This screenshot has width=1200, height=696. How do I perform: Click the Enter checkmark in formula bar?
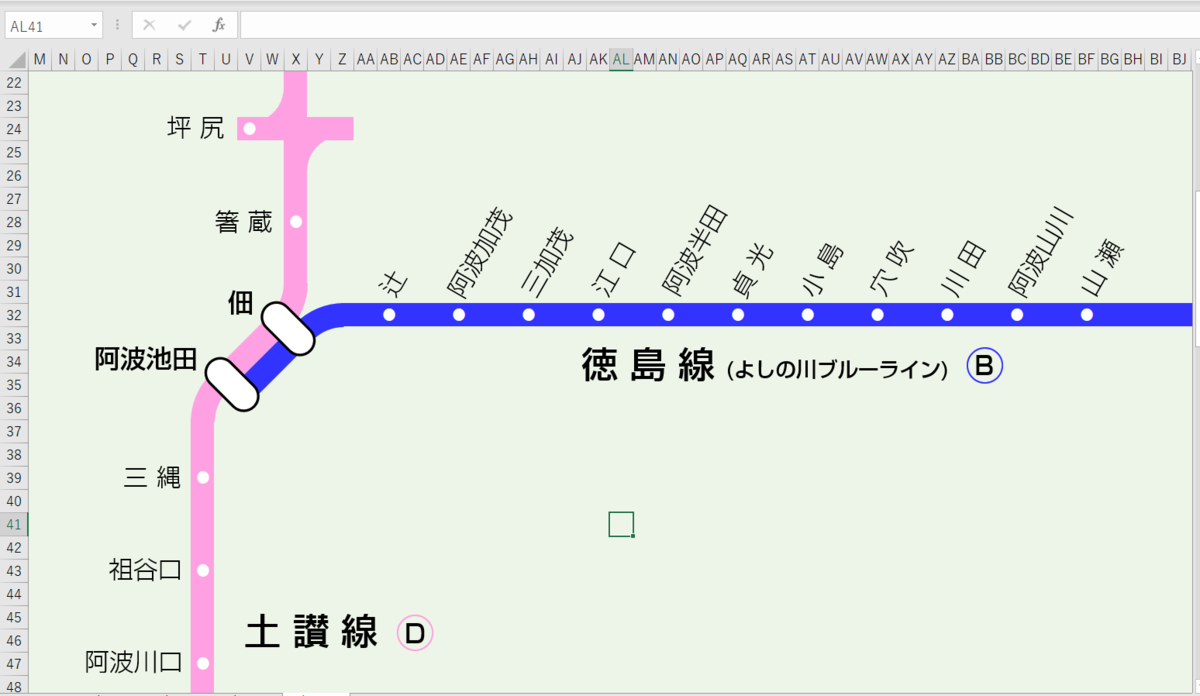click(184, 25)
